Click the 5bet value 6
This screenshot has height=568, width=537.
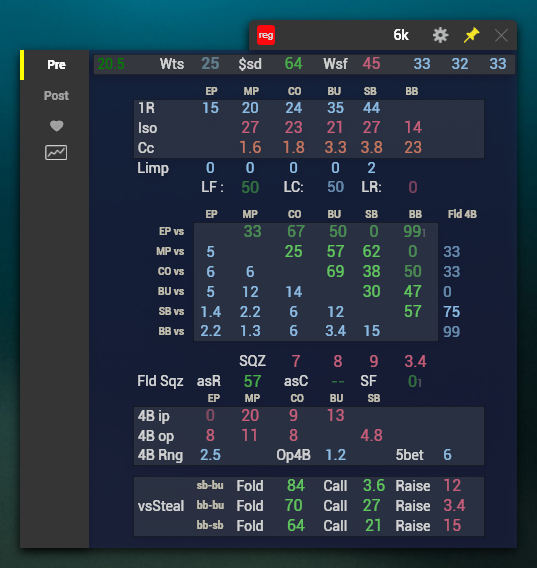pos(447,455)
